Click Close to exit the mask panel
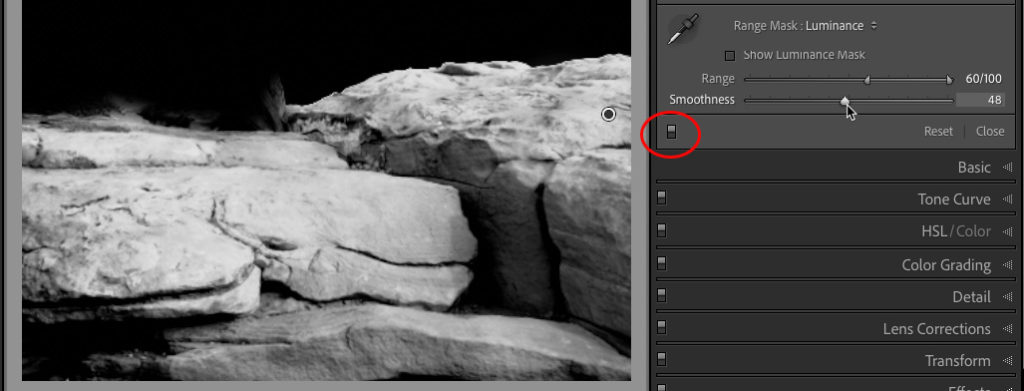This screenshot has height=391, width=1024. 990,131
